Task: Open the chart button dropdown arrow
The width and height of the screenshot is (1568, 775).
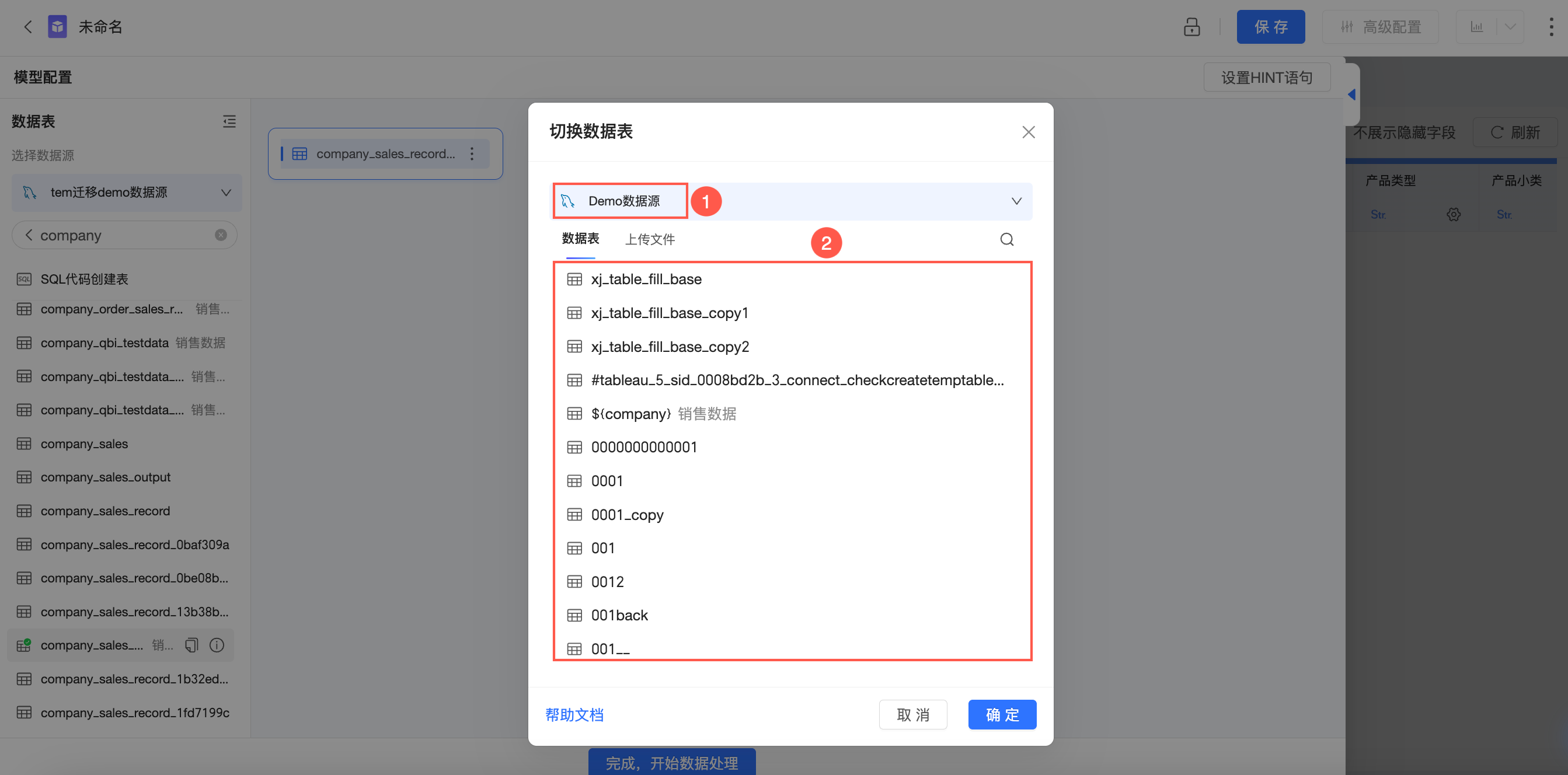Action: click(1510, 27)
